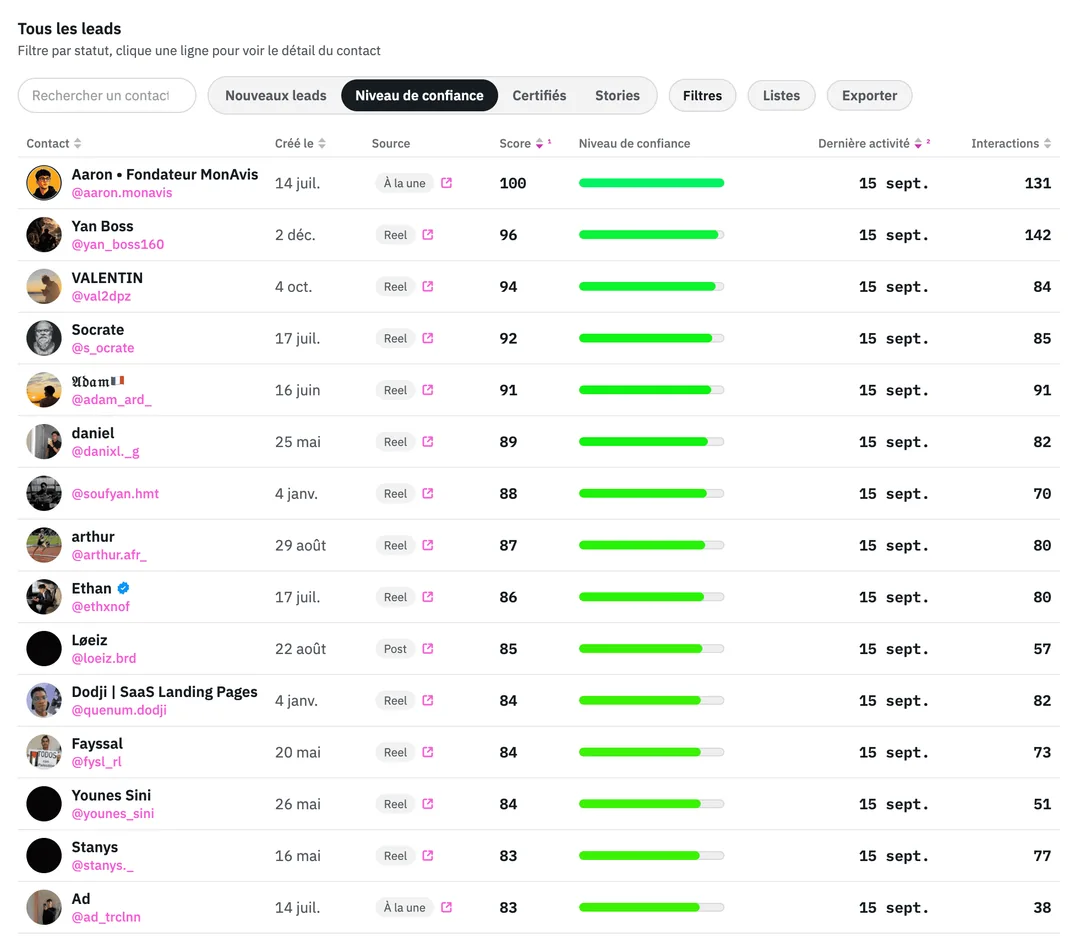Open external link icon for Stanys

click(428, 855)
